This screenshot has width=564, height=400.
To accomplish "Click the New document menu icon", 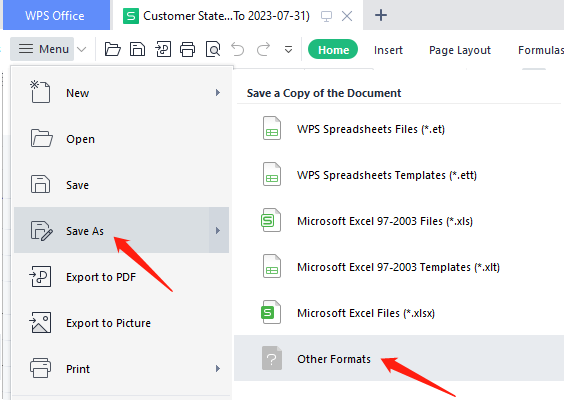I will (40, 92).
